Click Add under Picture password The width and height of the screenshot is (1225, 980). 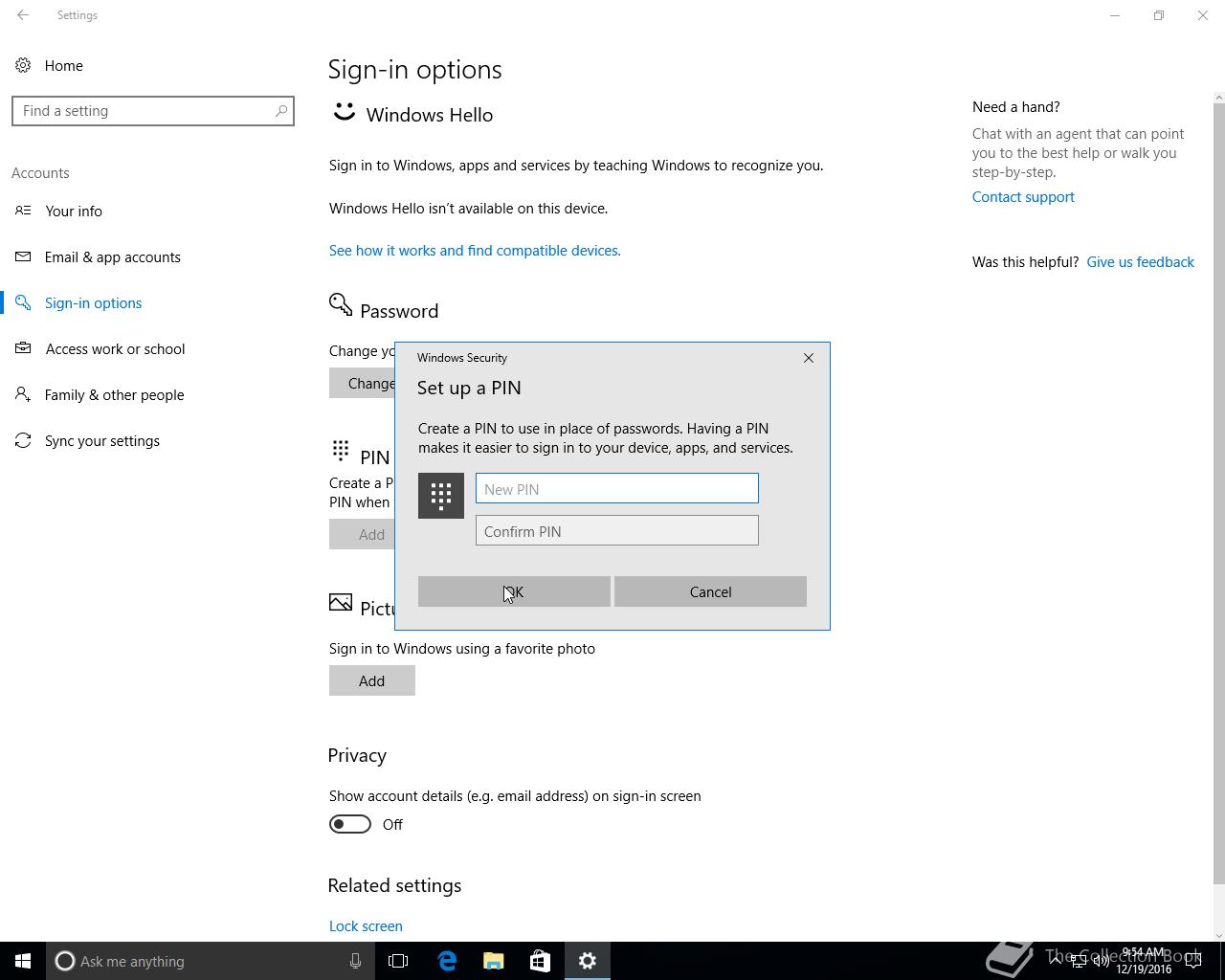tap(372, 680)
